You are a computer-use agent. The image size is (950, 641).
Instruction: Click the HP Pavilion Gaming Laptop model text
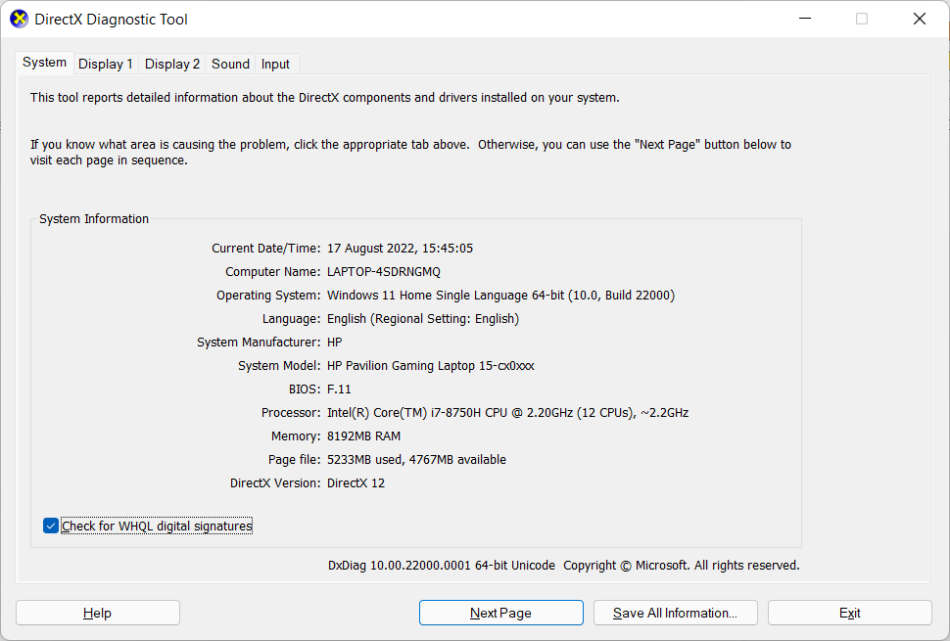tap(430, 366)
